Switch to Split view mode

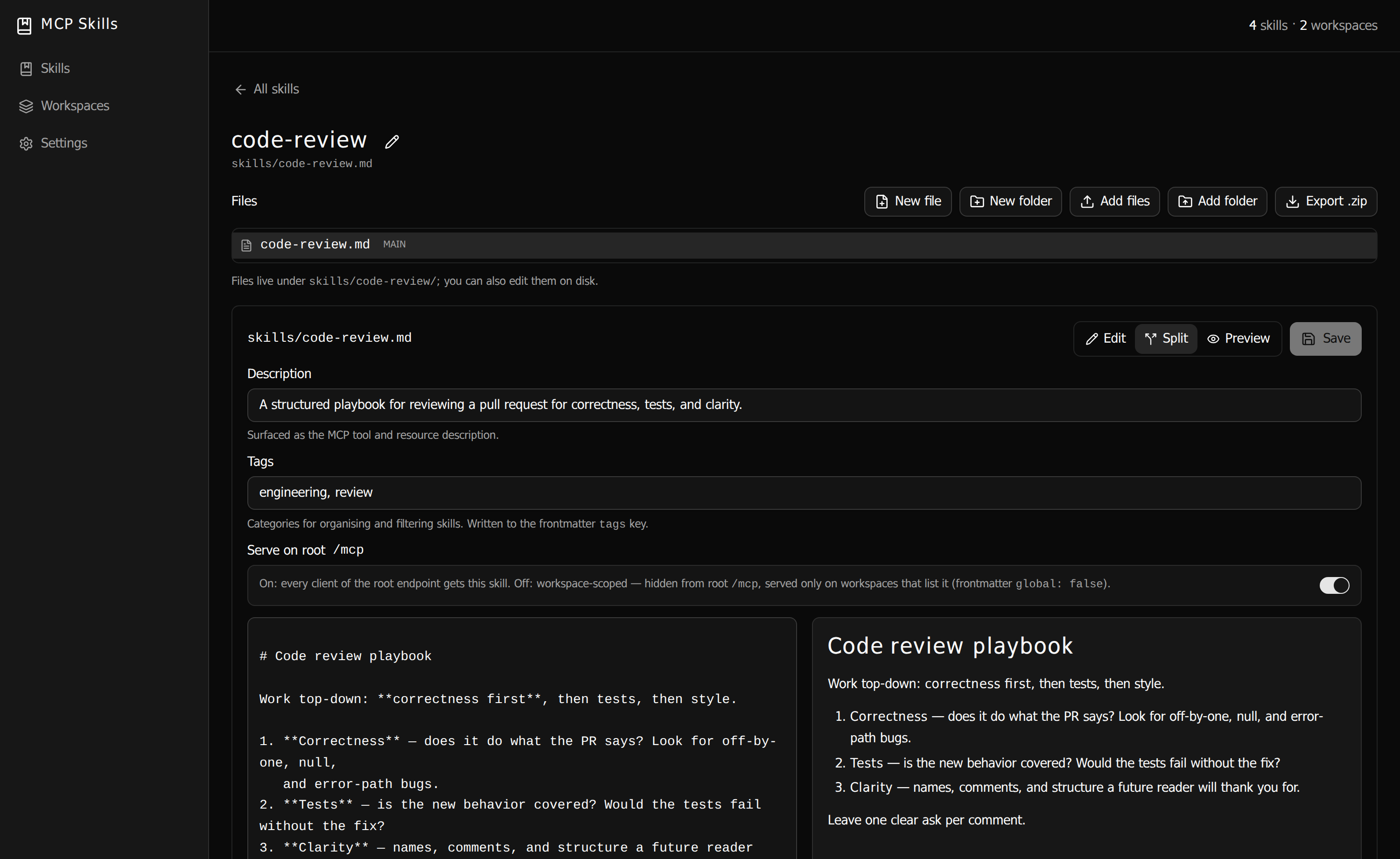point(1166,339)
